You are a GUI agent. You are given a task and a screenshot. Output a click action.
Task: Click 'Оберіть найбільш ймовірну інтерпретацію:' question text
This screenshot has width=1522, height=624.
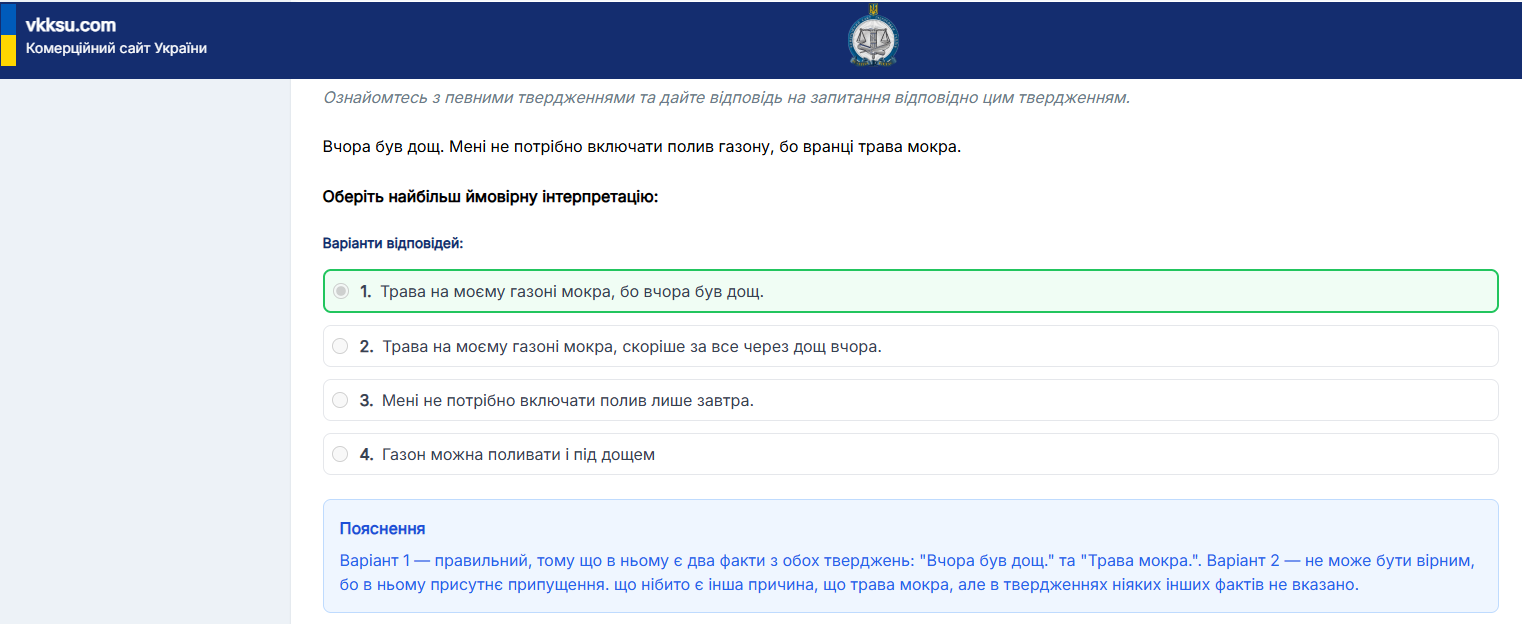point(490,197)
